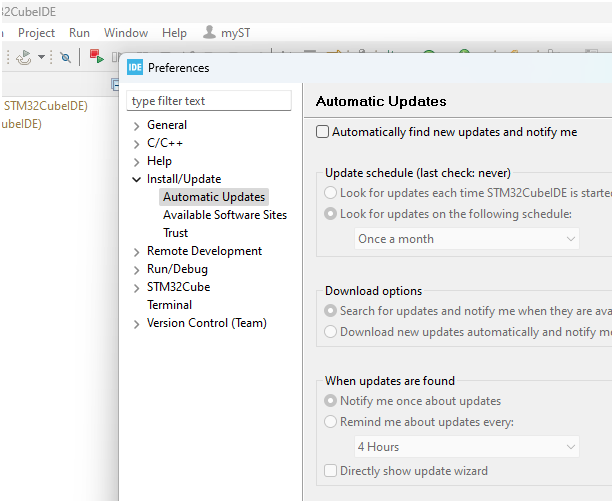Click the myST user icon in menu bar

tap(209, 32)
